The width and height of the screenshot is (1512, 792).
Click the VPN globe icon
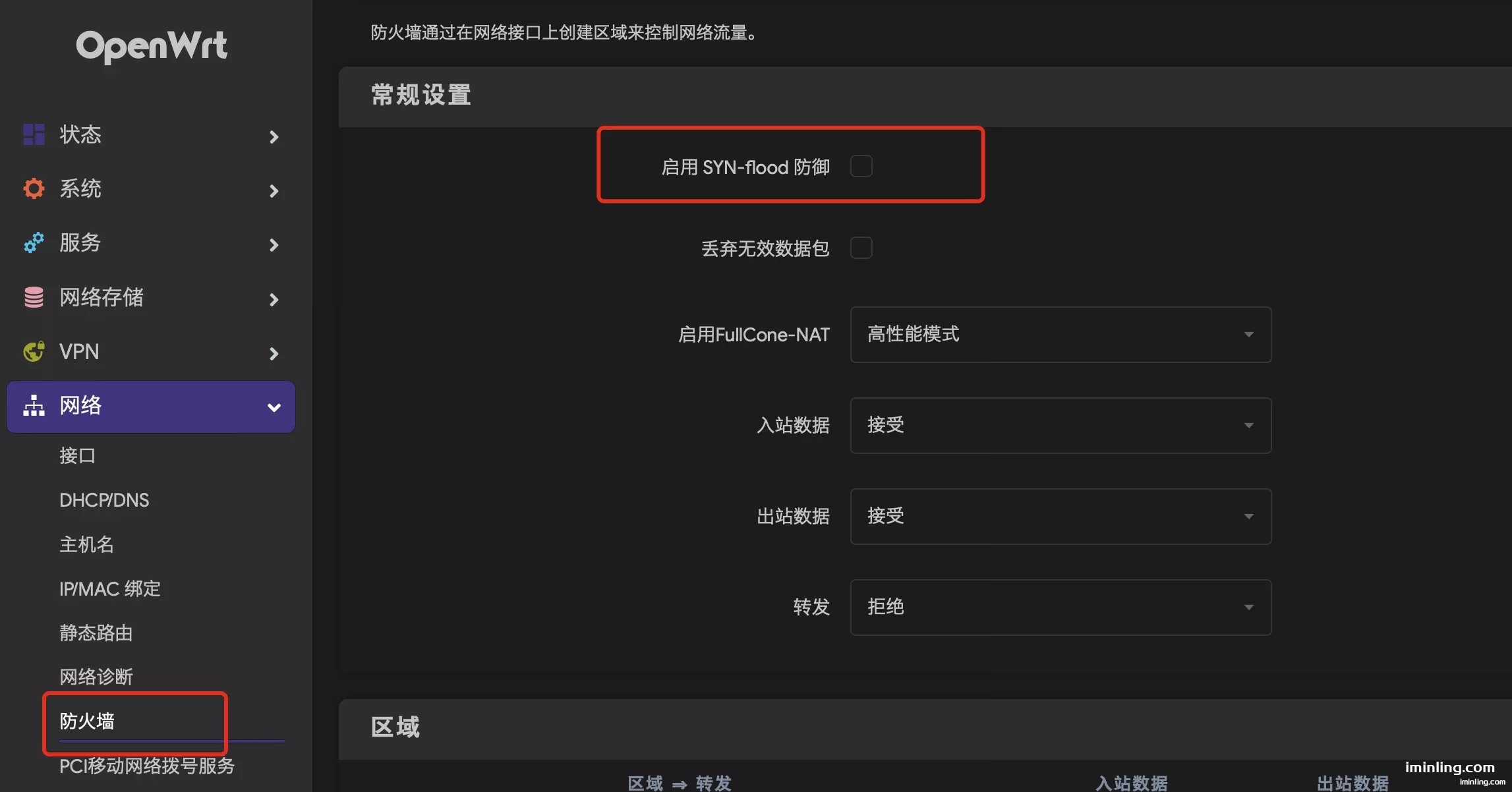34,351
